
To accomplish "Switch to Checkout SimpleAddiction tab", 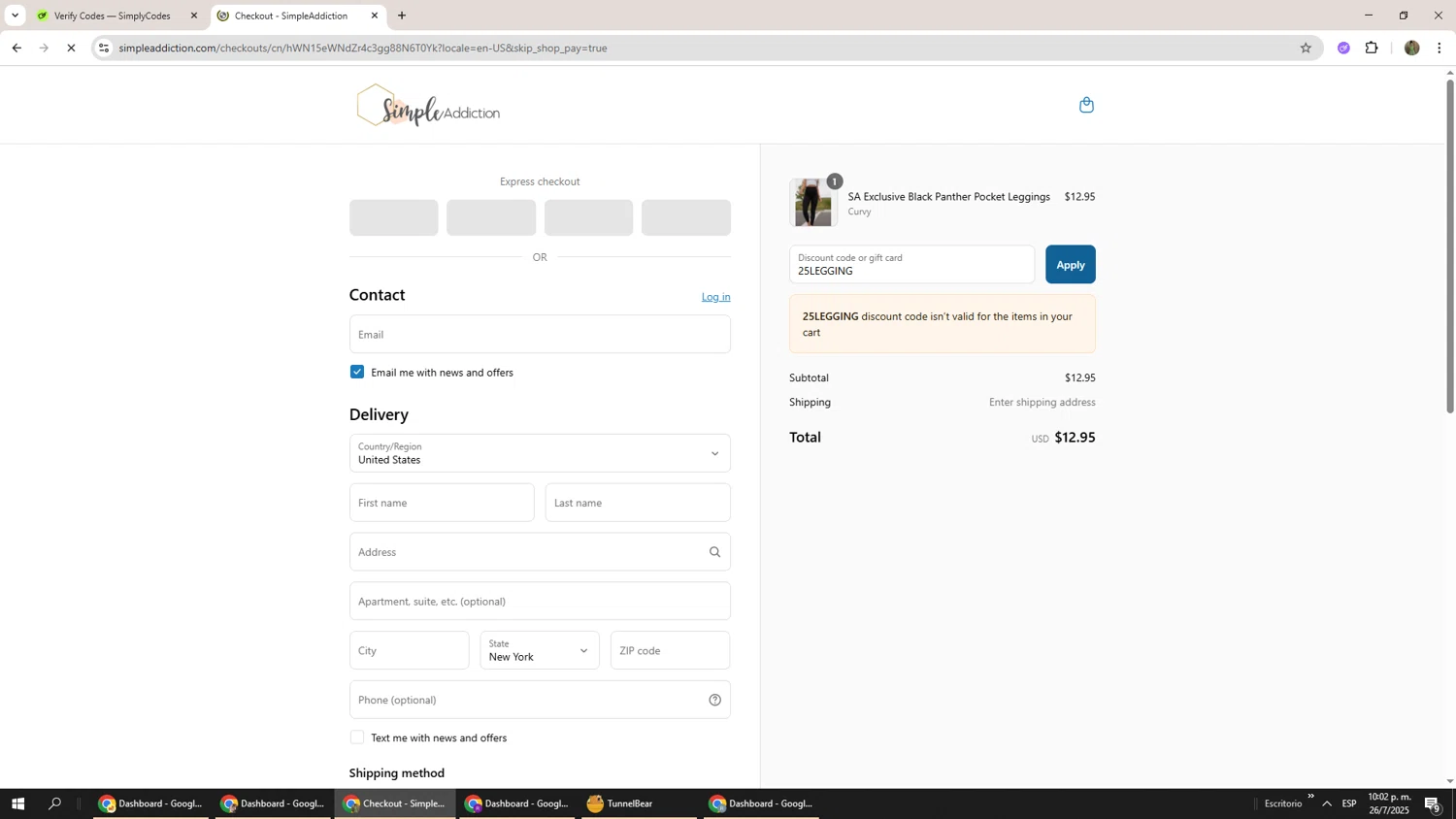I will click(x=298, y=16).
